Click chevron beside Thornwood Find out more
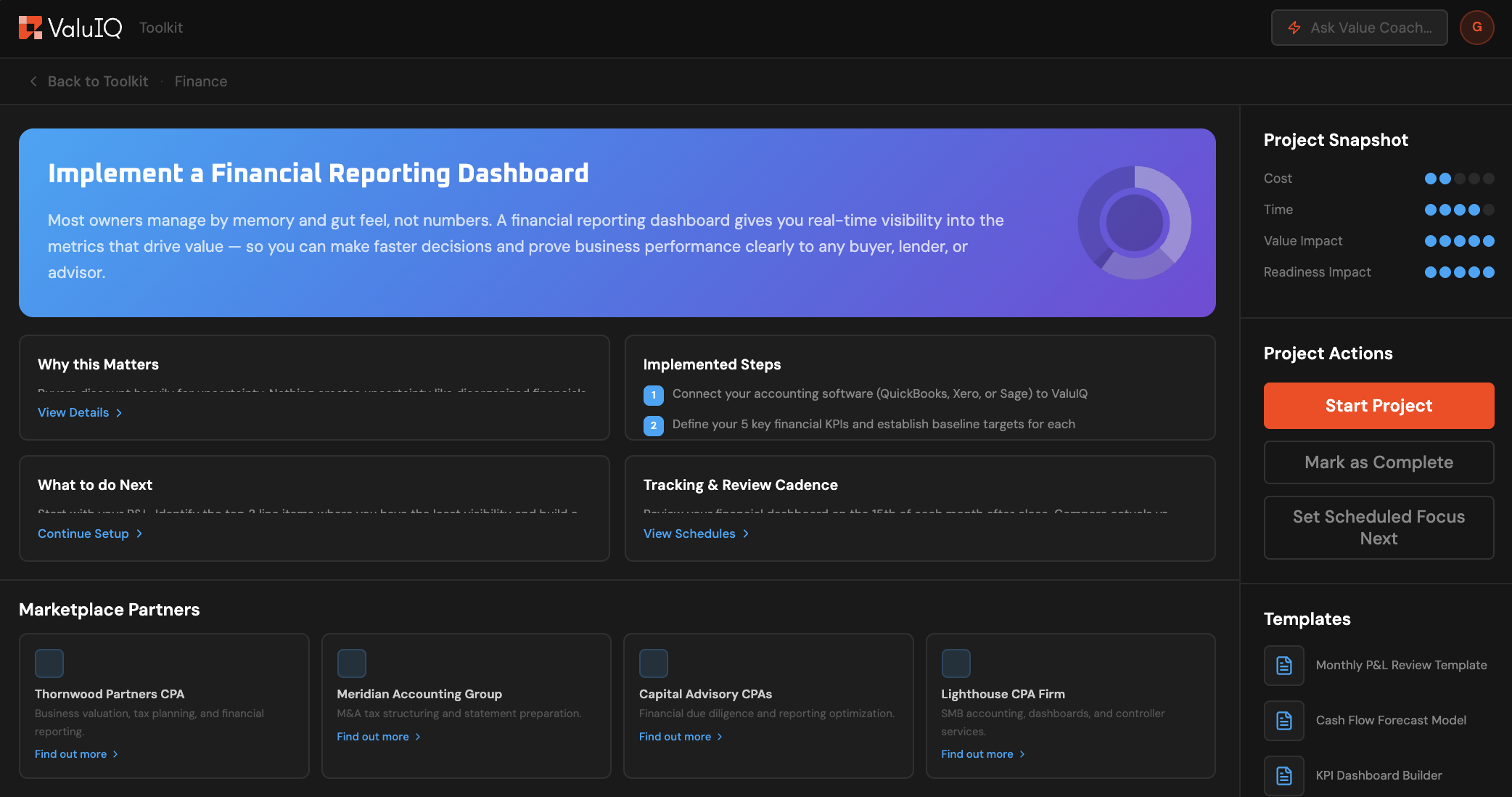Viewport: 1512px width, 797px height. pos(115,754)
